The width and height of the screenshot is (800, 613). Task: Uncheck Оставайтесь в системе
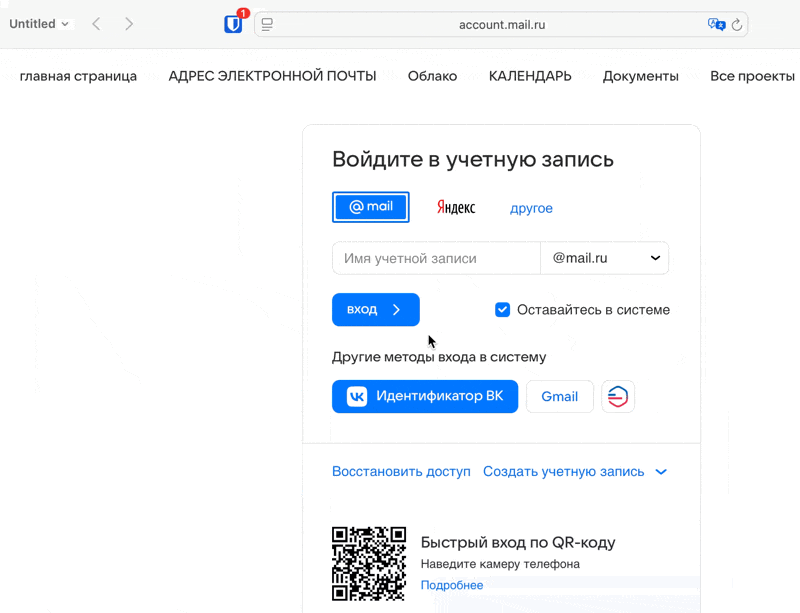tap(502, 310)
